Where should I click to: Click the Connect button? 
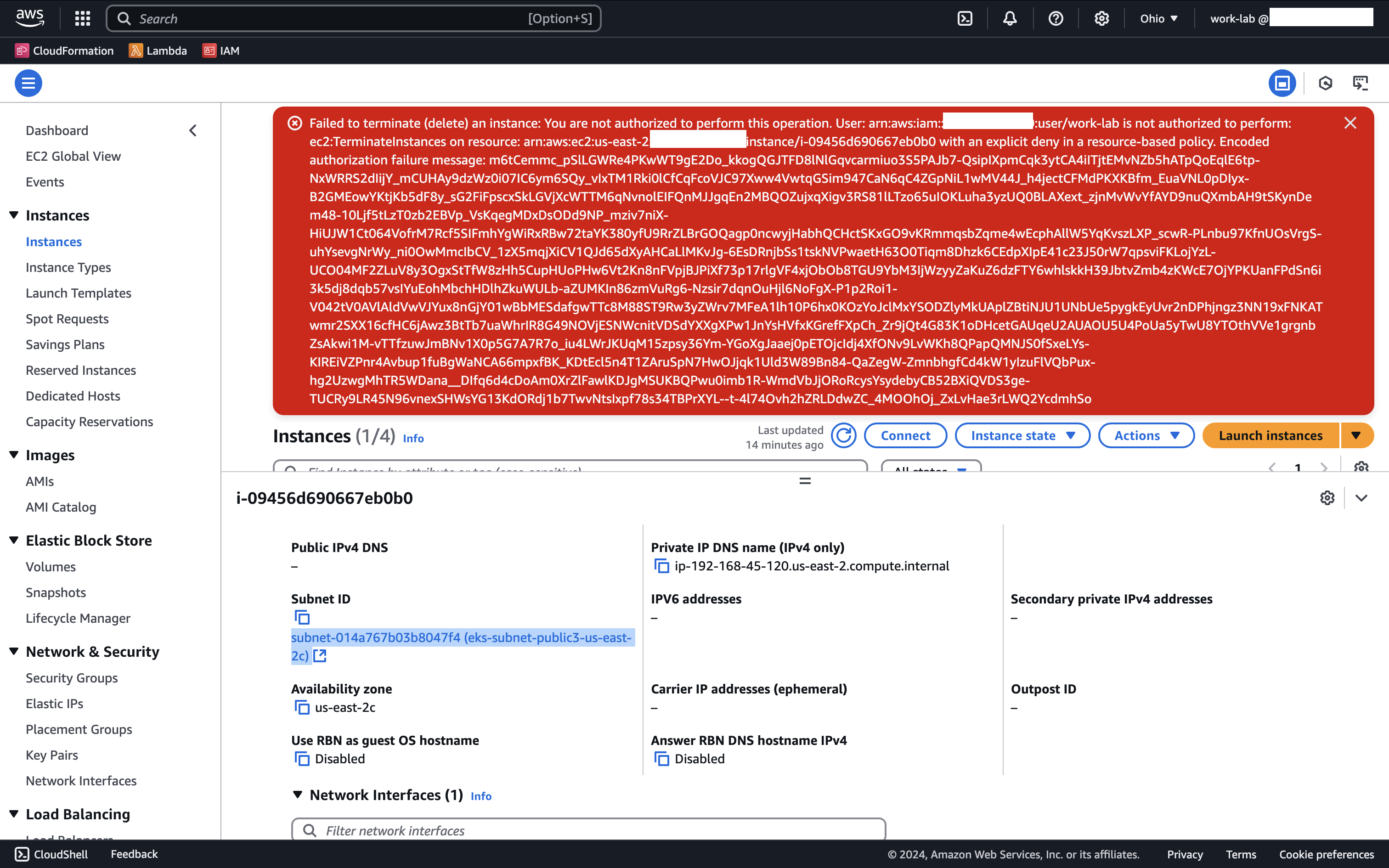click(905, 436)
